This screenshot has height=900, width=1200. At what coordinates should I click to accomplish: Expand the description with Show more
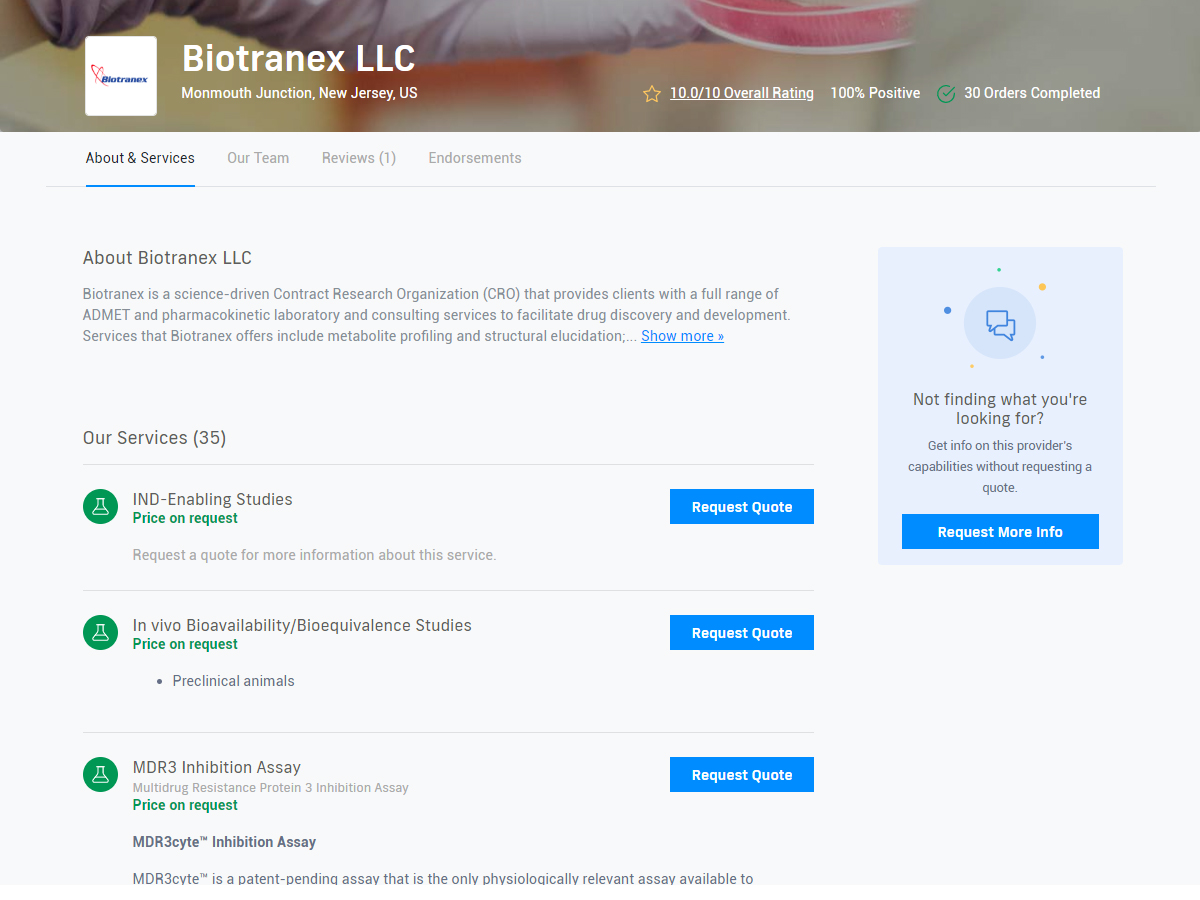point(682,336)
